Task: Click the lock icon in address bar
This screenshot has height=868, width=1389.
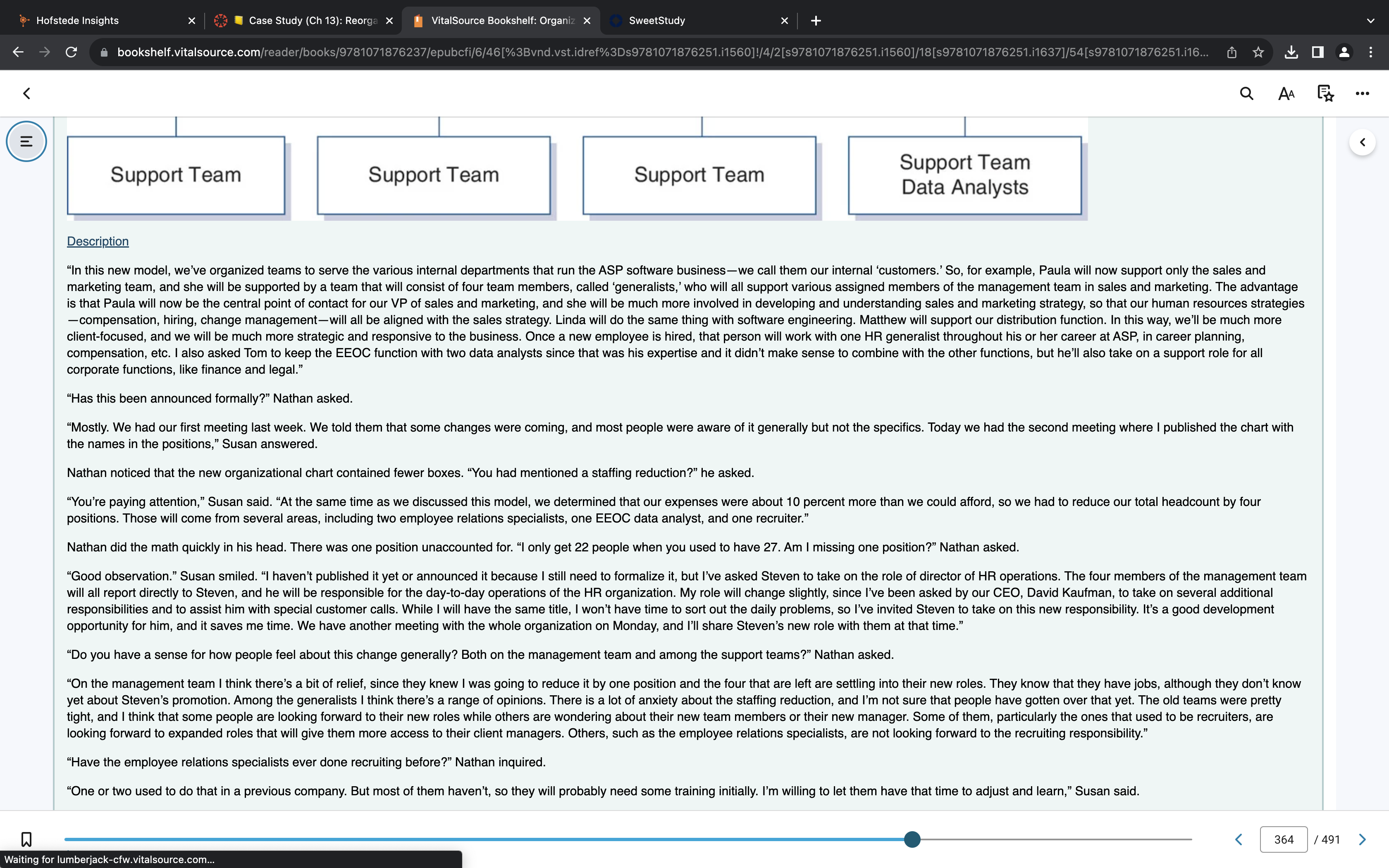Action: (104, 52)
